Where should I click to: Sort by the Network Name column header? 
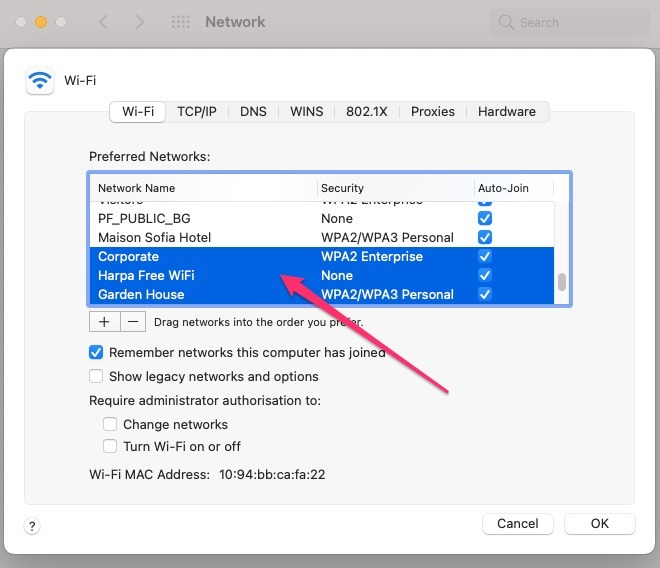(203, 188)
